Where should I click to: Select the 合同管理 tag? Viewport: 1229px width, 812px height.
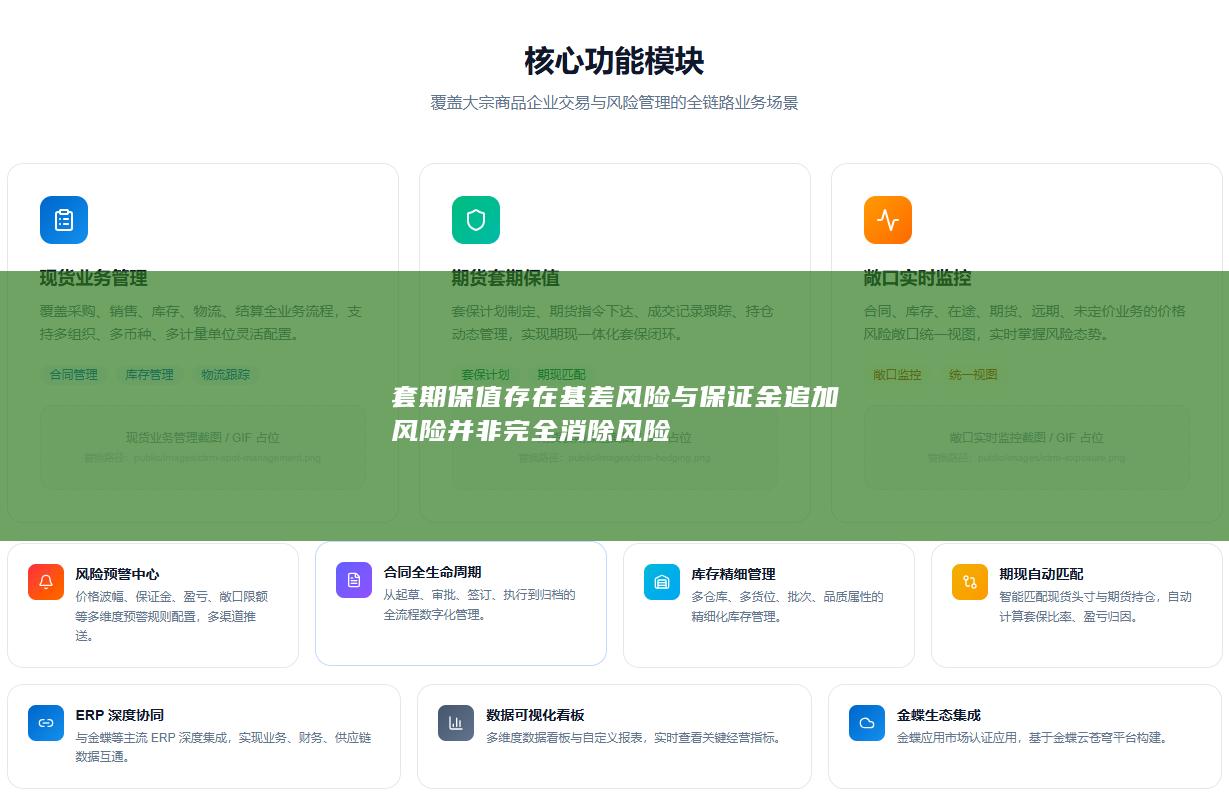click(x=74, y=375)
